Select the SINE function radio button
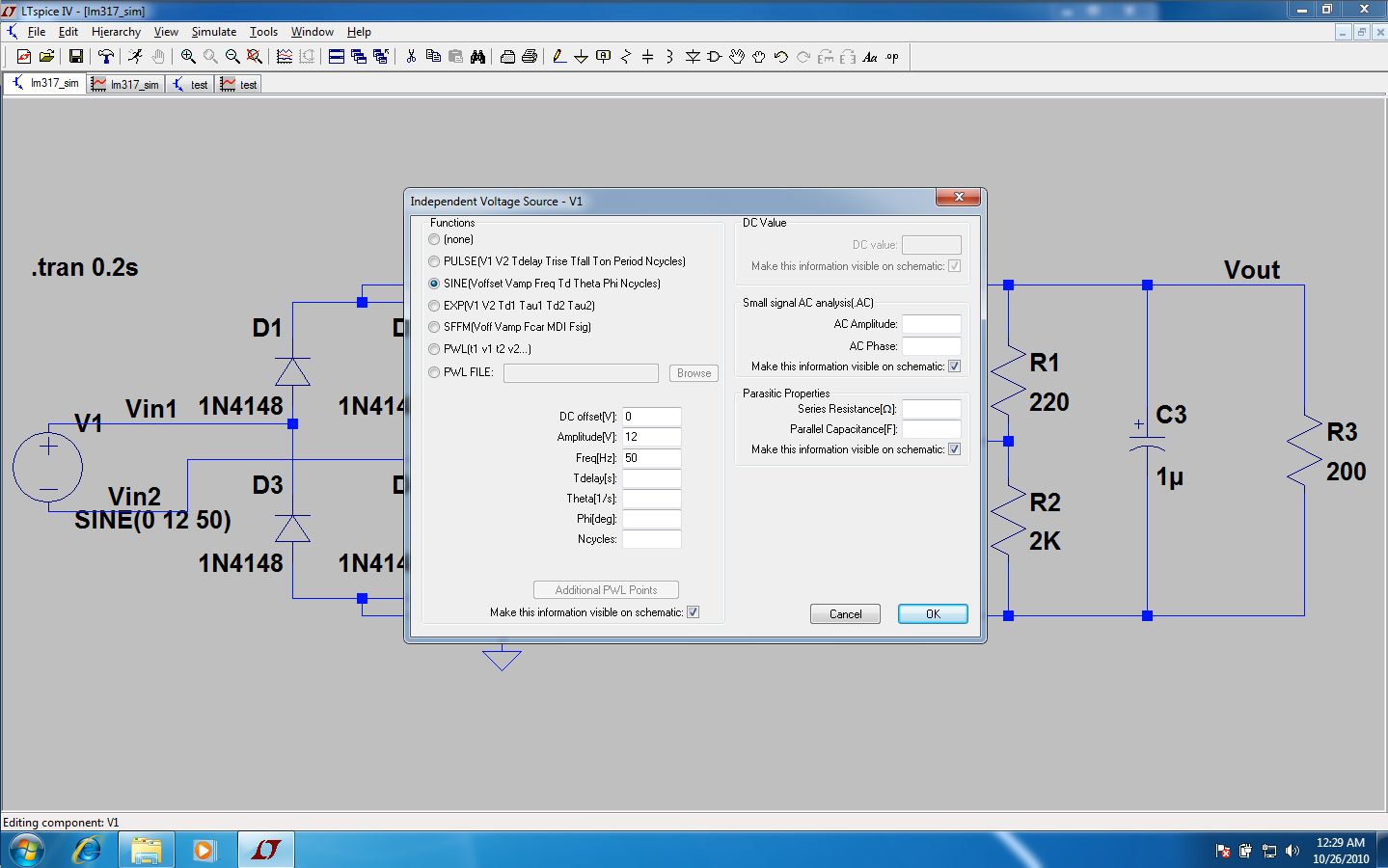Image resolution: width=1388 pixels, height=868 pixels. (434, 284)
